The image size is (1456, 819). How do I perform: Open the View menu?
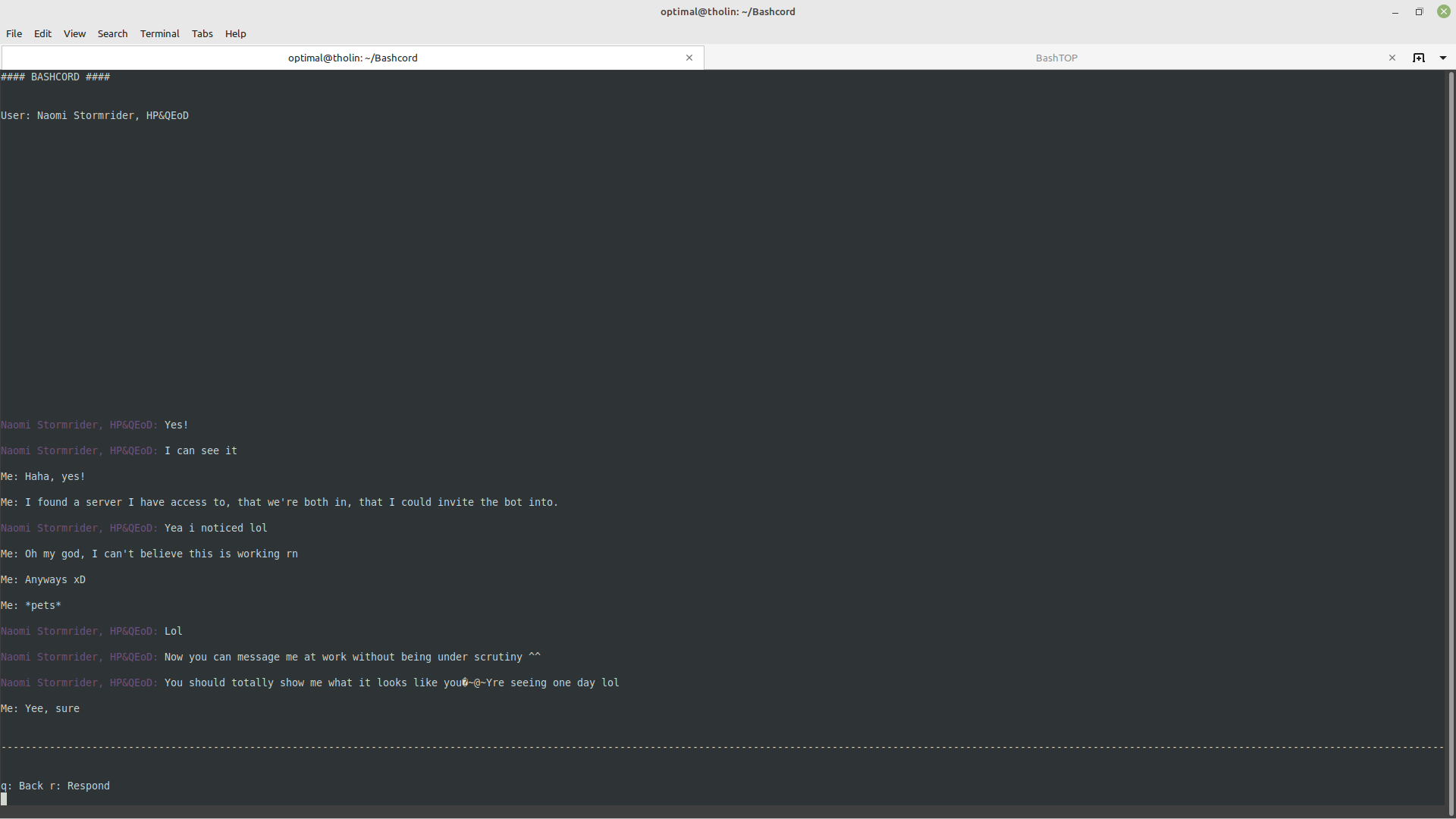[x=74, y=33]
